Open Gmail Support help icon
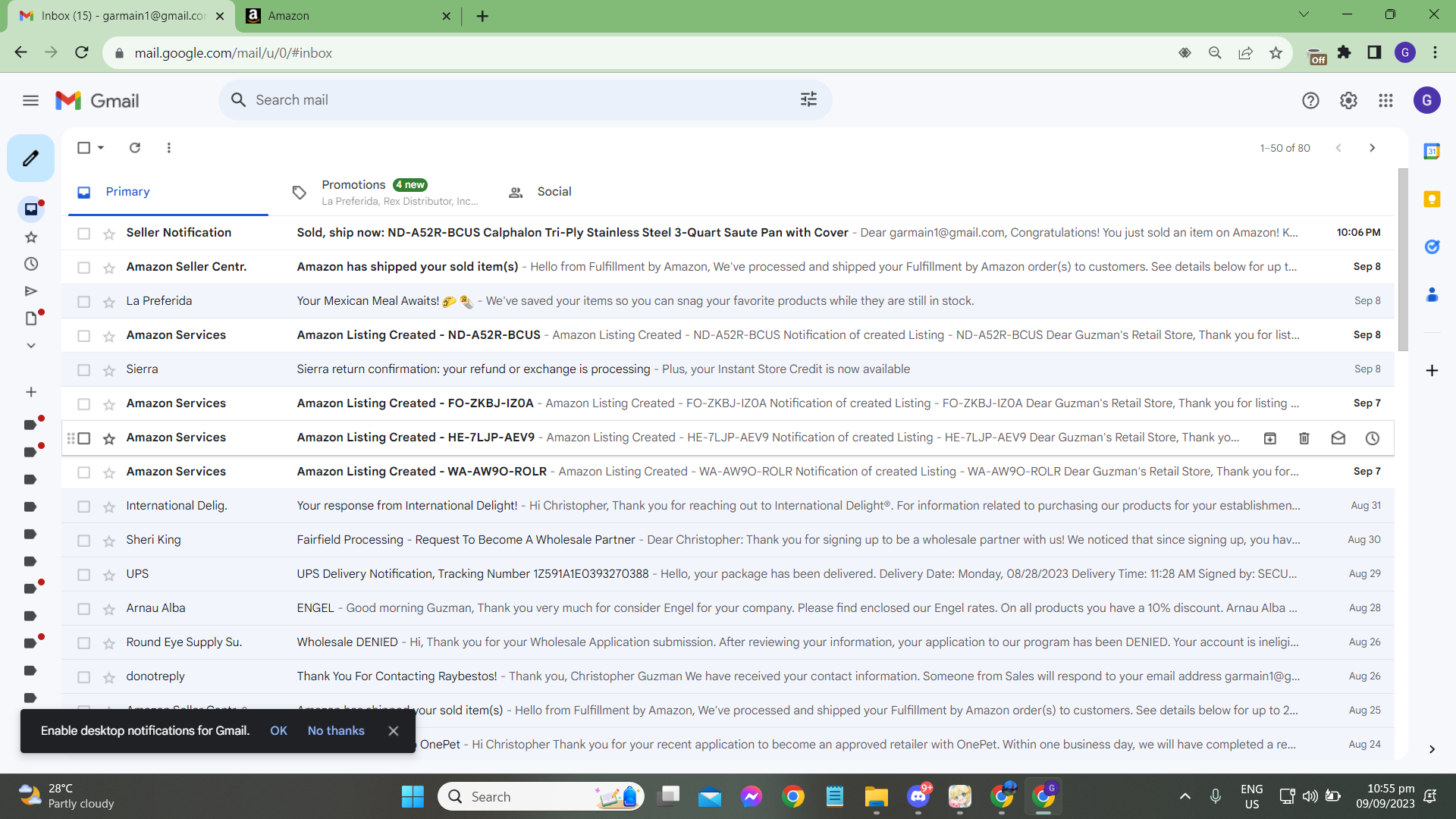Image resolution: width=1456 pixels, height=819 pixels. [x=1310, y=100]
